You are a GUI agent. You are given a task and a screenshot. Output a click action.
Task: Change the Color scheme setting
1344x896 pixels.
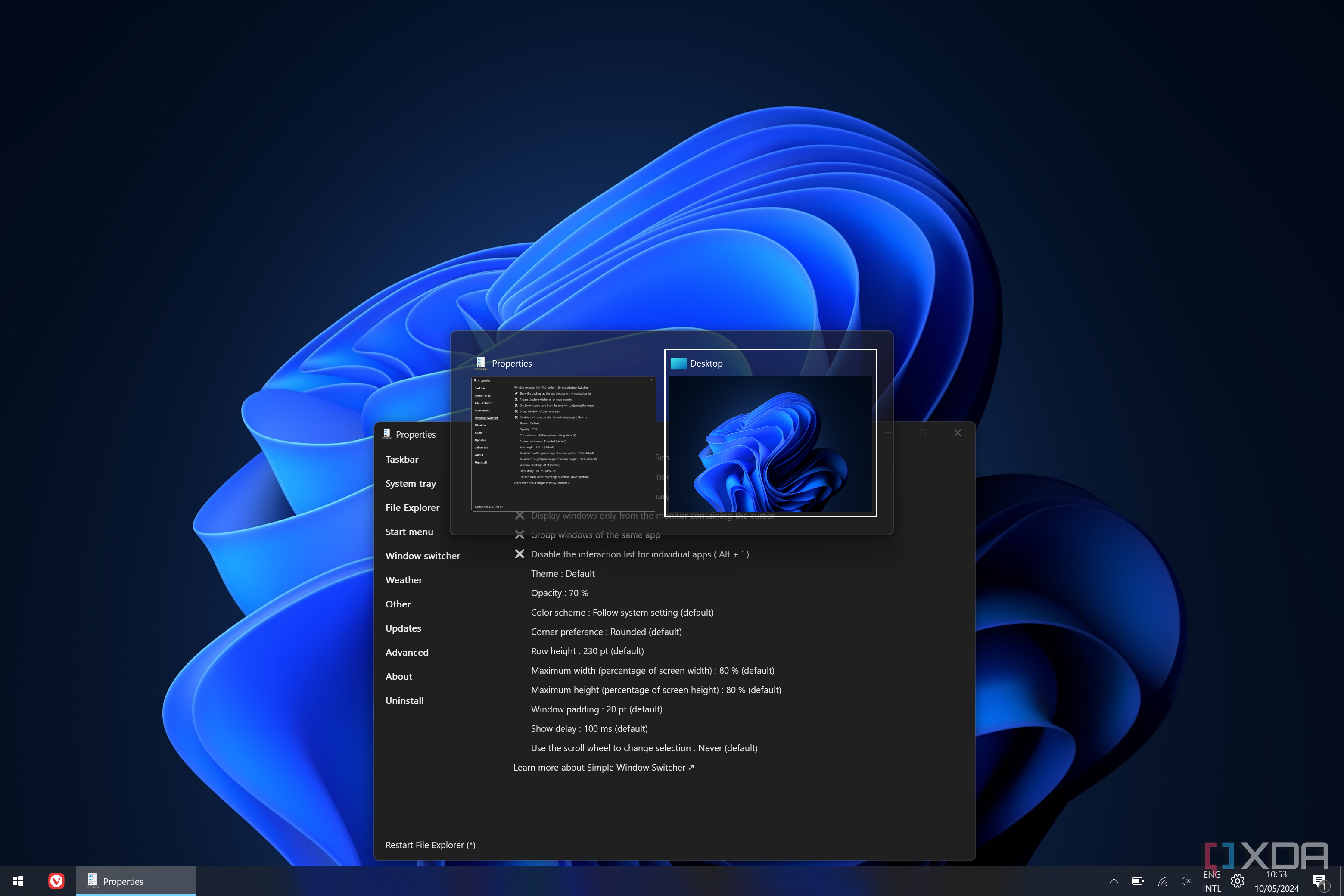(x=622, y=612)
